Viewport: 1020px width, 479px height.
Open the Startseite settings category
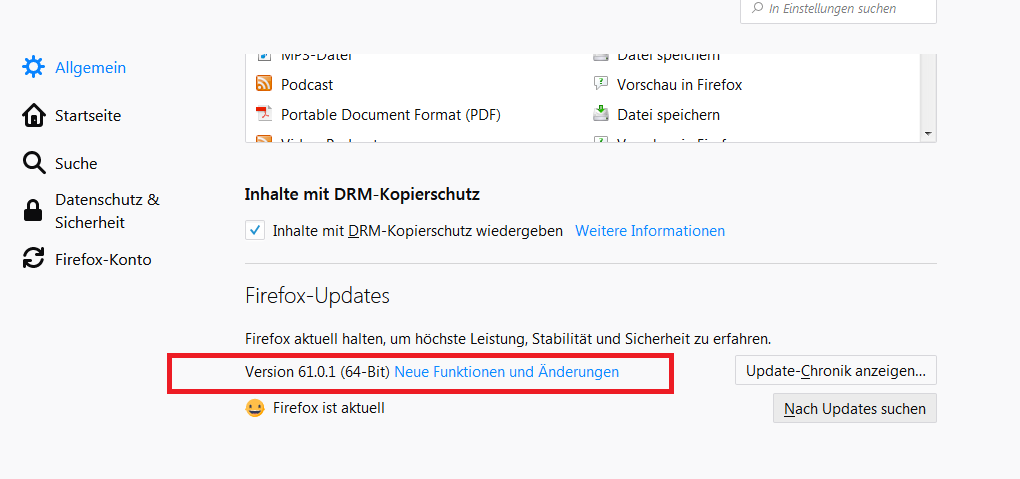tap(88, 115)
